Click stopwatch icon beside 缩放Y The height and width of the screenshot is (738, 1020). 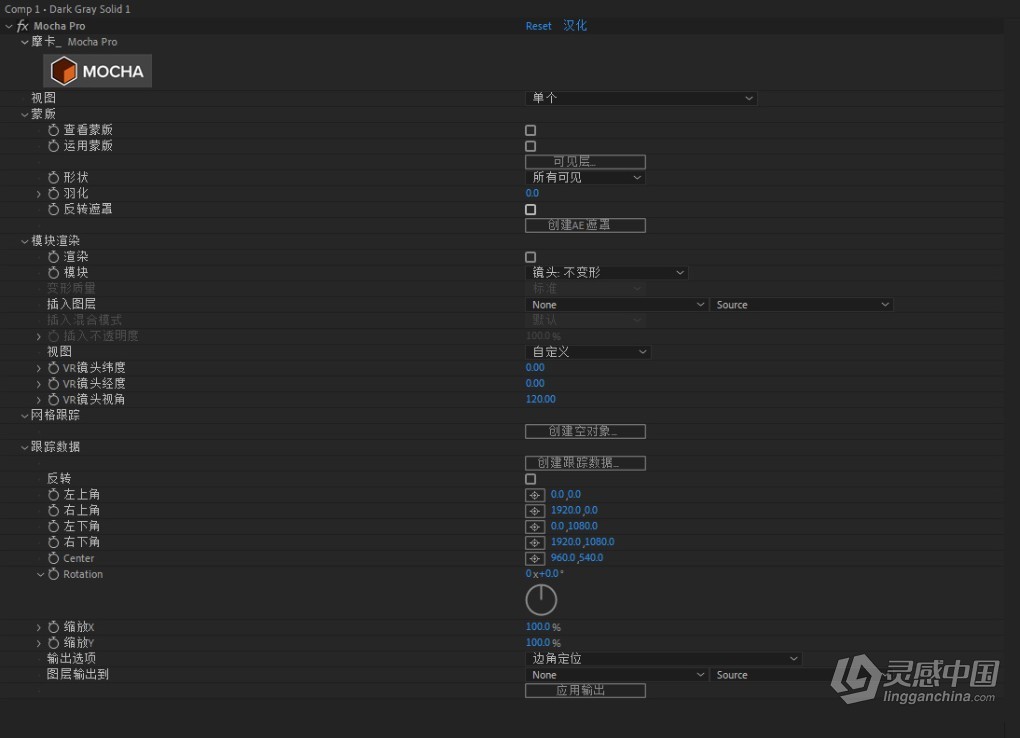(x=53, y=642)
